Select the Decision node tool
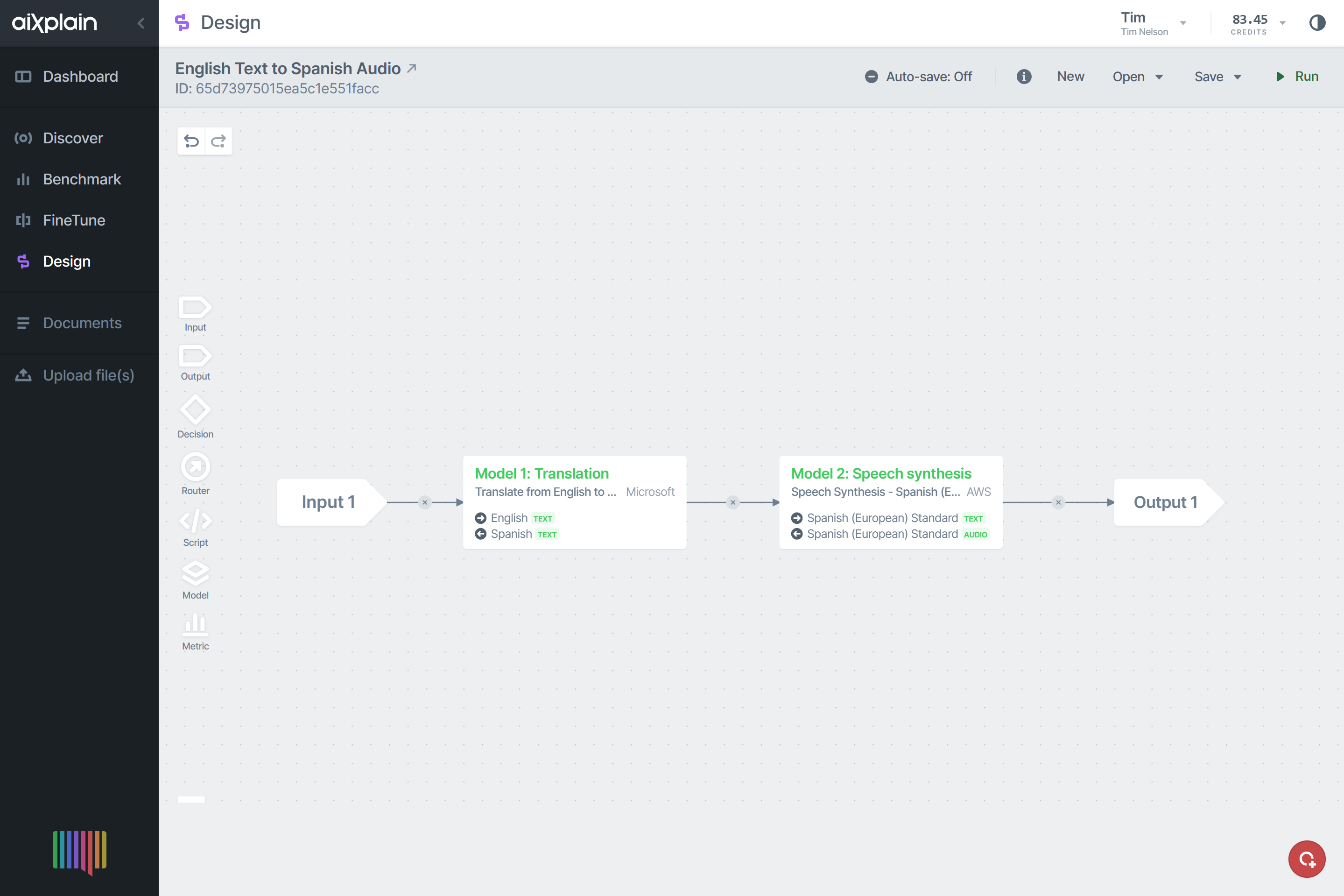Image resolution: width=1344 pixels, height=896 pixels. pos(195,416)
